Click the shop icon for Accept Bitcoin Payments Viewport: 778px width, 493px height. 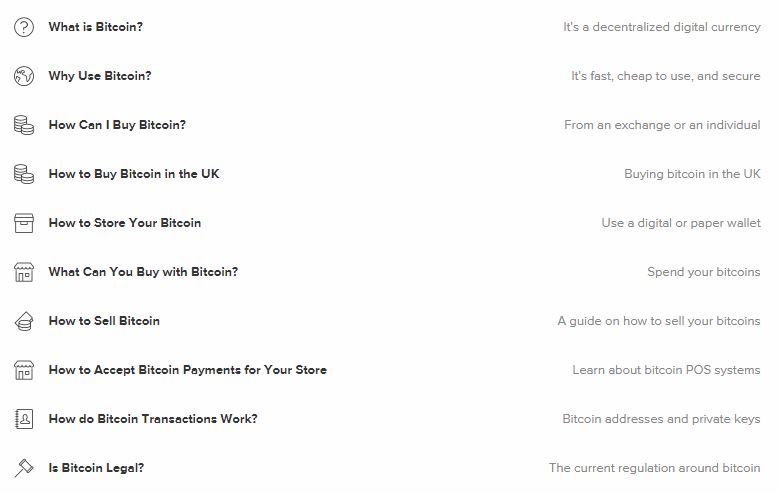click(x=24, y=370)
